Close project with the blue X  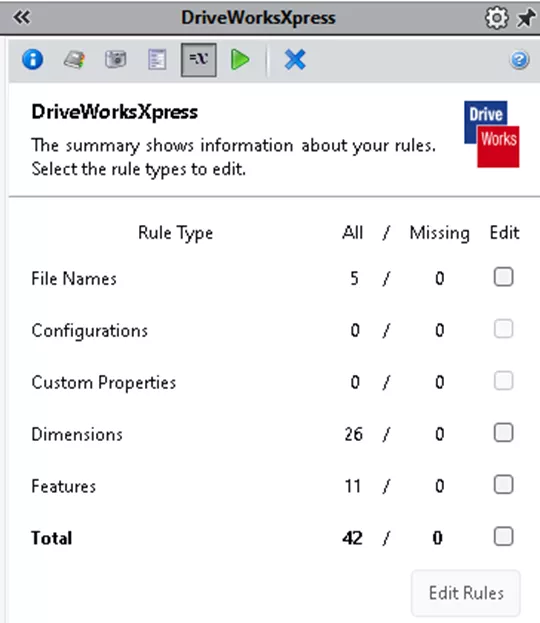(295, 60)
